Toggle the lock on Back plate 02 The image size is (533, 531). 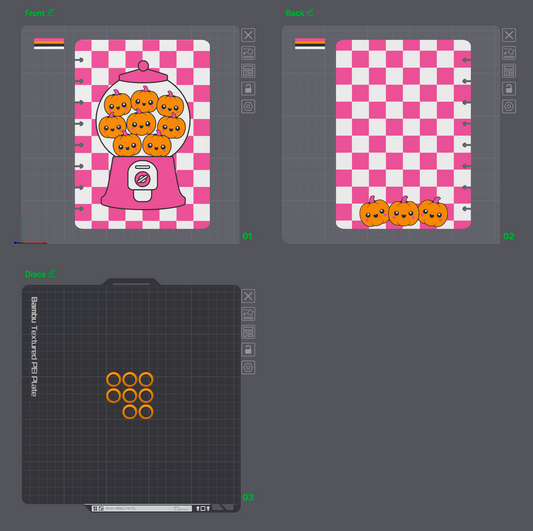[x=509, y=89]
